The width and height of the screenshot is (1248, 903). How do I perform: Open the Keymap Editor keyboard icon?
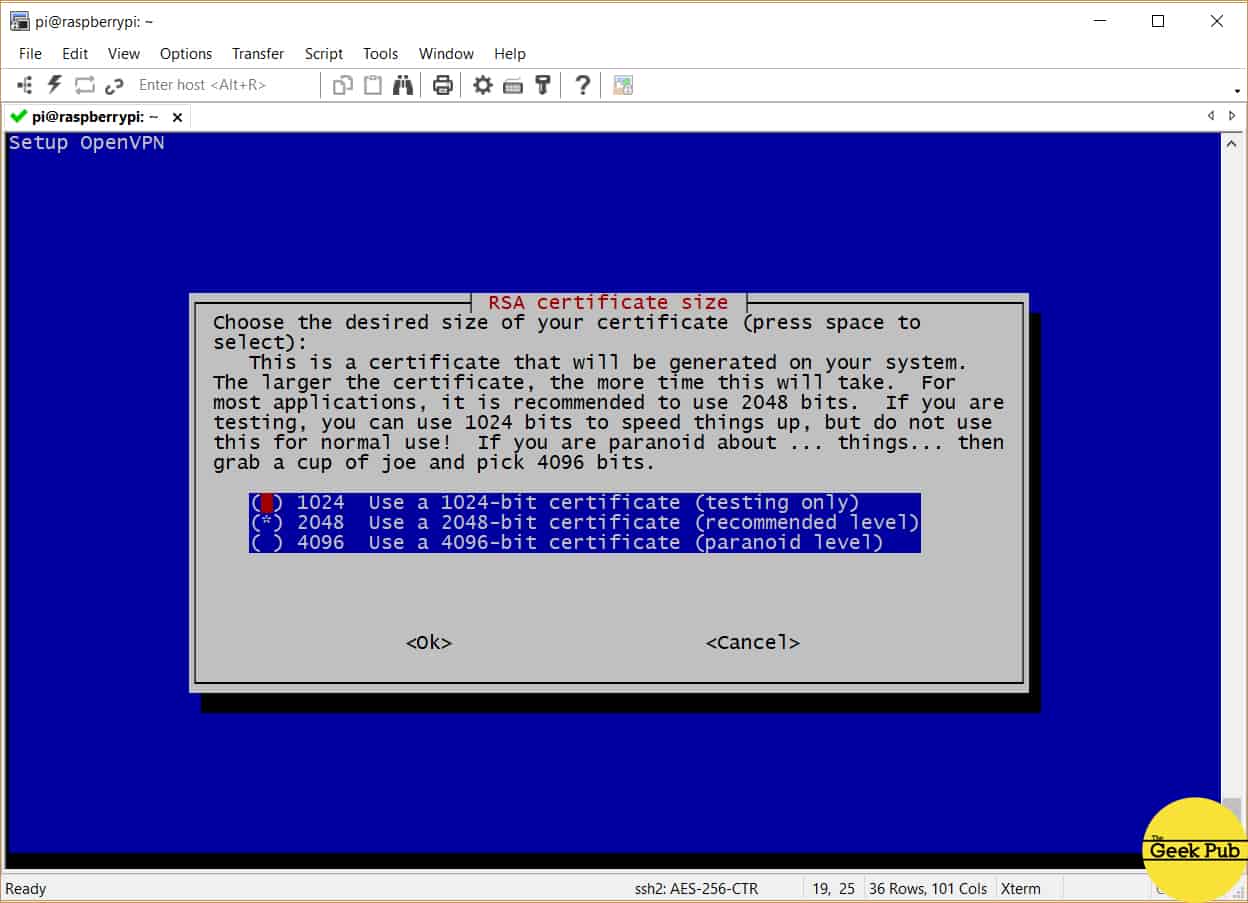pyautogui.click(x=513, y=85)
